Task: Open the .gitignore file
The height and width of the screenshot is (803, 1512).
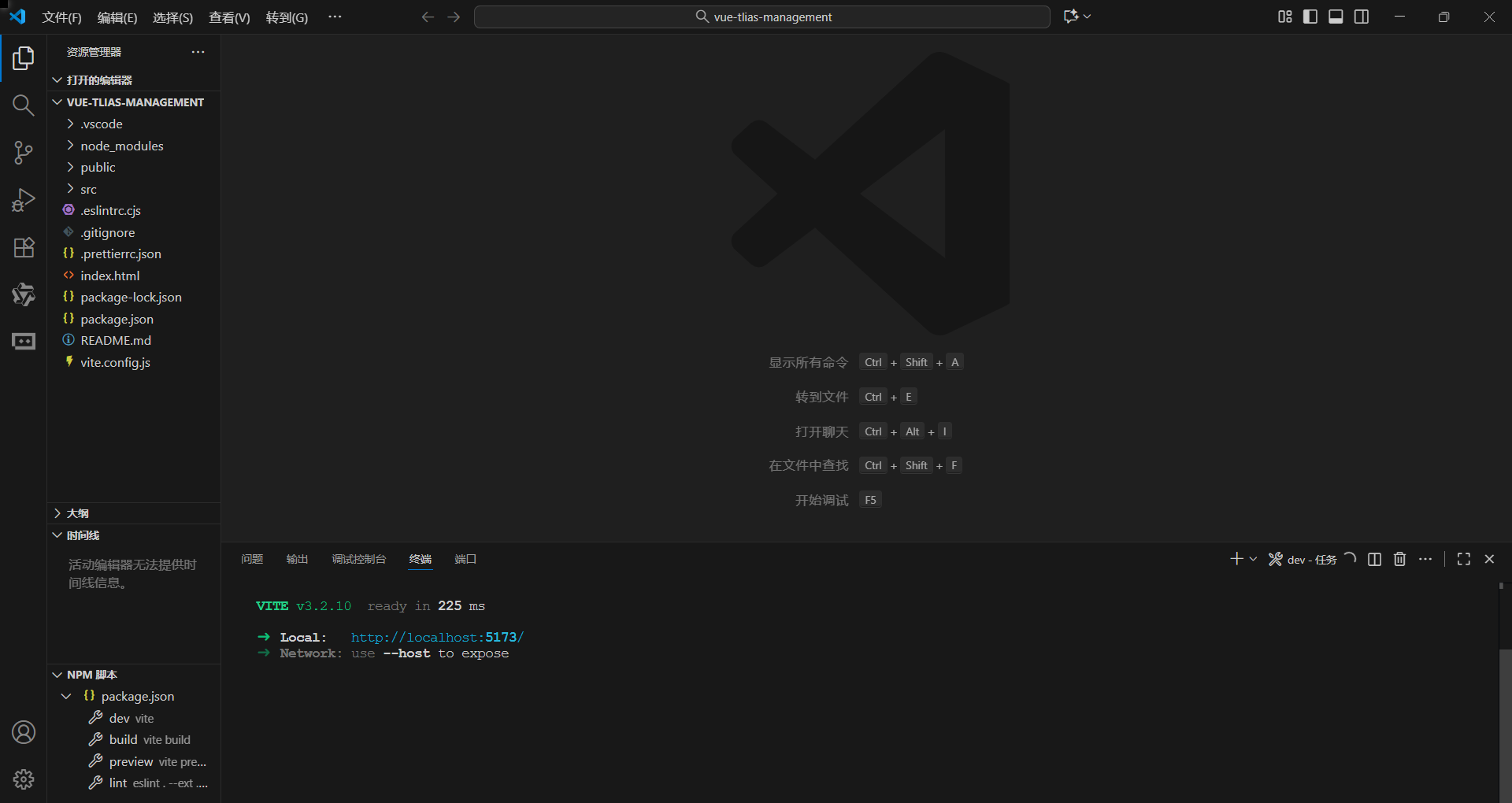Action: pyautogui.click(x=135, y=232)
